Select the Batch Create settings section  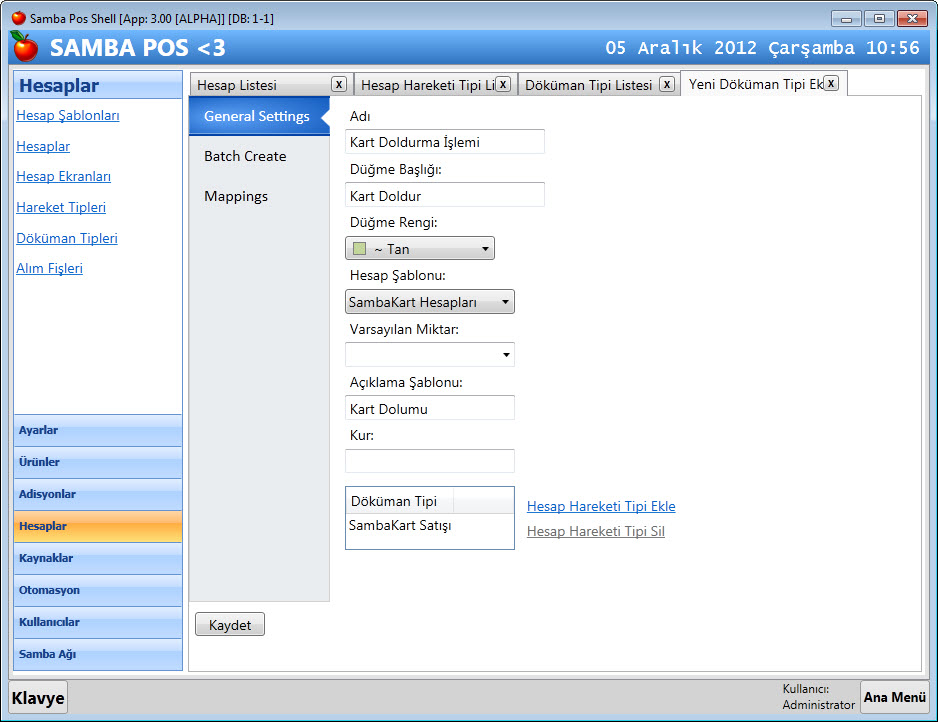pyautogui.click(x=246, y=157)
